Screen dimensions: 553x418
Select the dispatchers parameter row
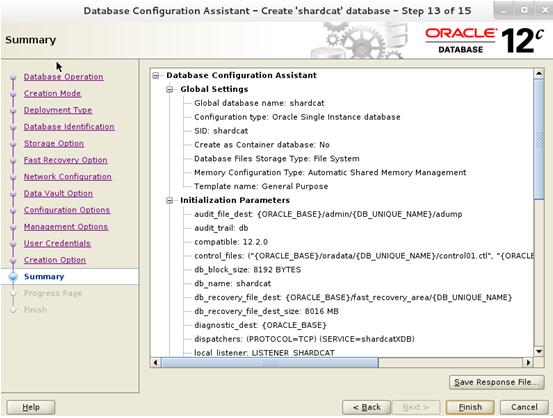point(304,339)
